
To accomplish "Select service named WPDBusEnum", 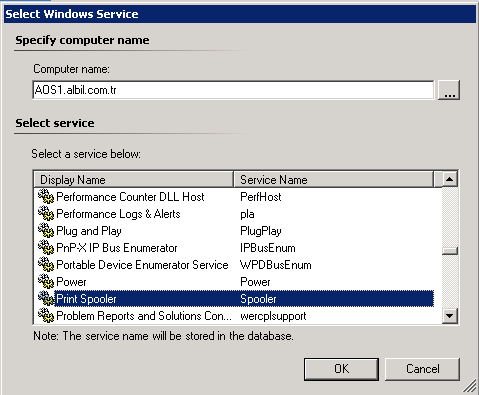I will click(275, 265).
